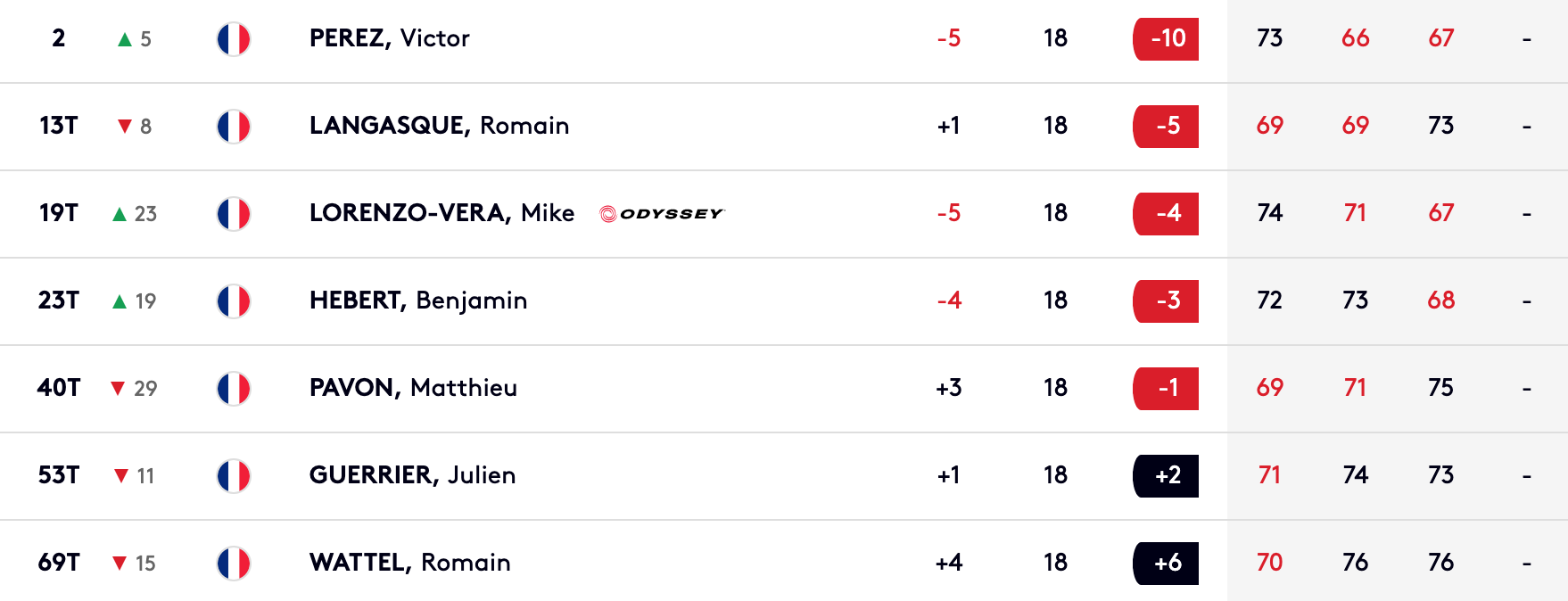Click the French flag next to Romain Langasque
Screen dimensions: 1568x601
coord(234,127)
